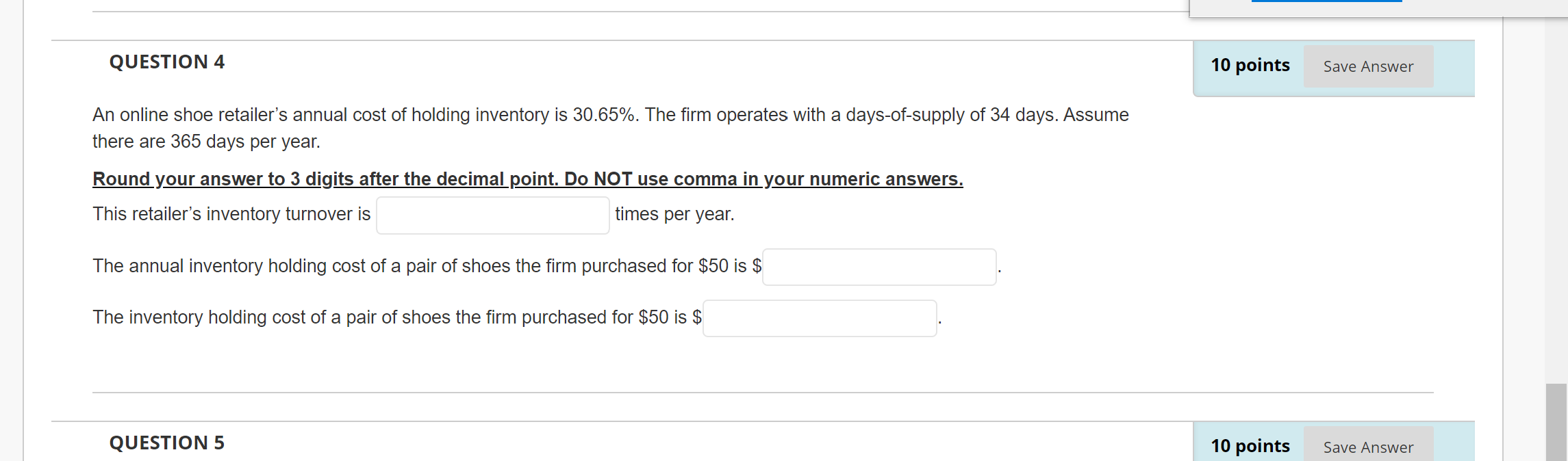Click the annual inventory holding cost input field
Screen dimensions: 1568x461
coord(880,266)
